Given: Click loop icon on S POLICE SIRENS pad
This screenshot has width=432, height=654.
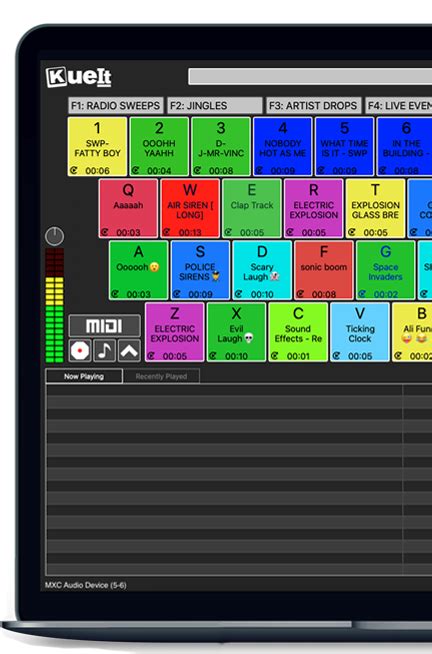Looking at the screenshot, I should (177, 294).
